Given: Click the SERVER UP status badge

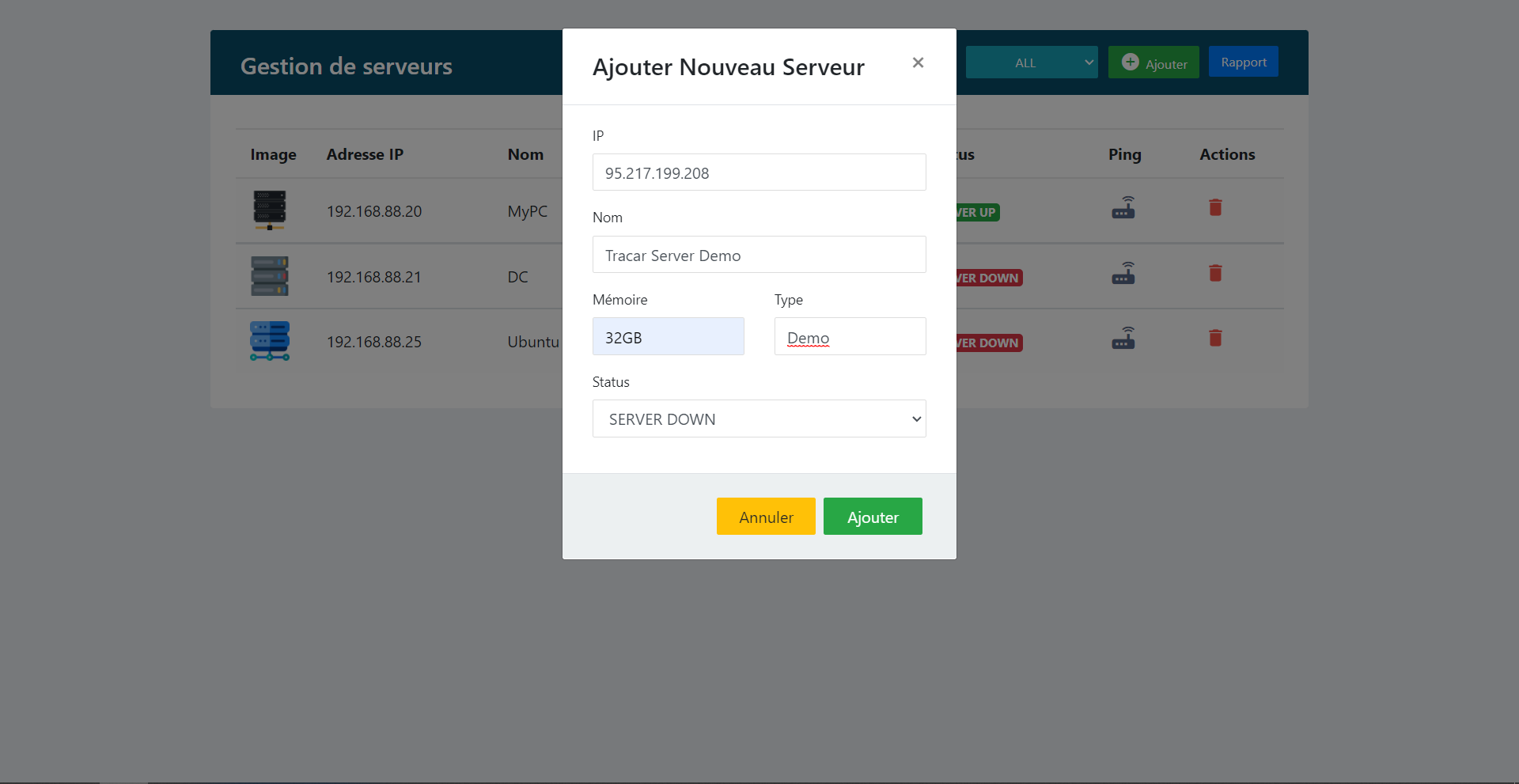Looking at the screenshot, I should (x=975, y=212).
